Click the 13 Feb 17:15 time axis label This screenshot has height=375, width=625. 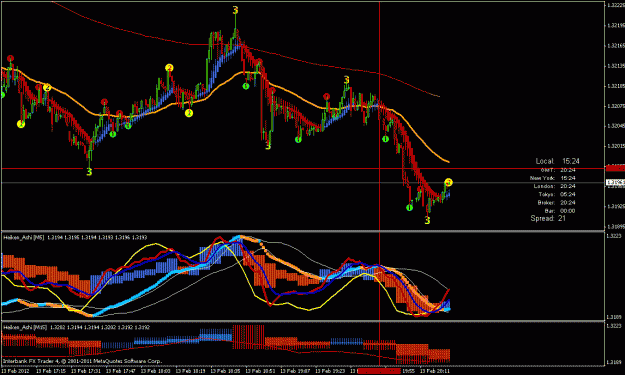(51, 371)
